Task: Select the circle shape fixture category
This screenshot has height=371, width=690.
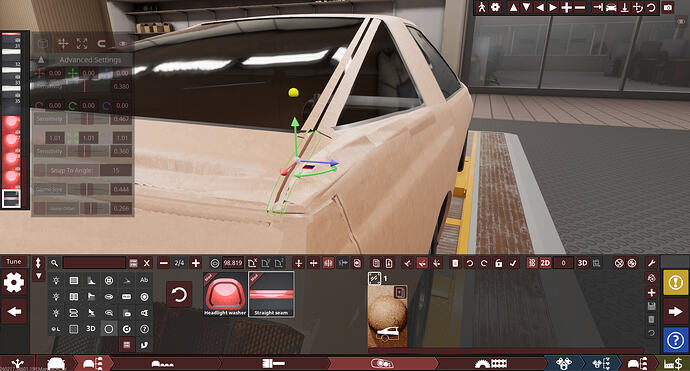Action: [109, 329]
